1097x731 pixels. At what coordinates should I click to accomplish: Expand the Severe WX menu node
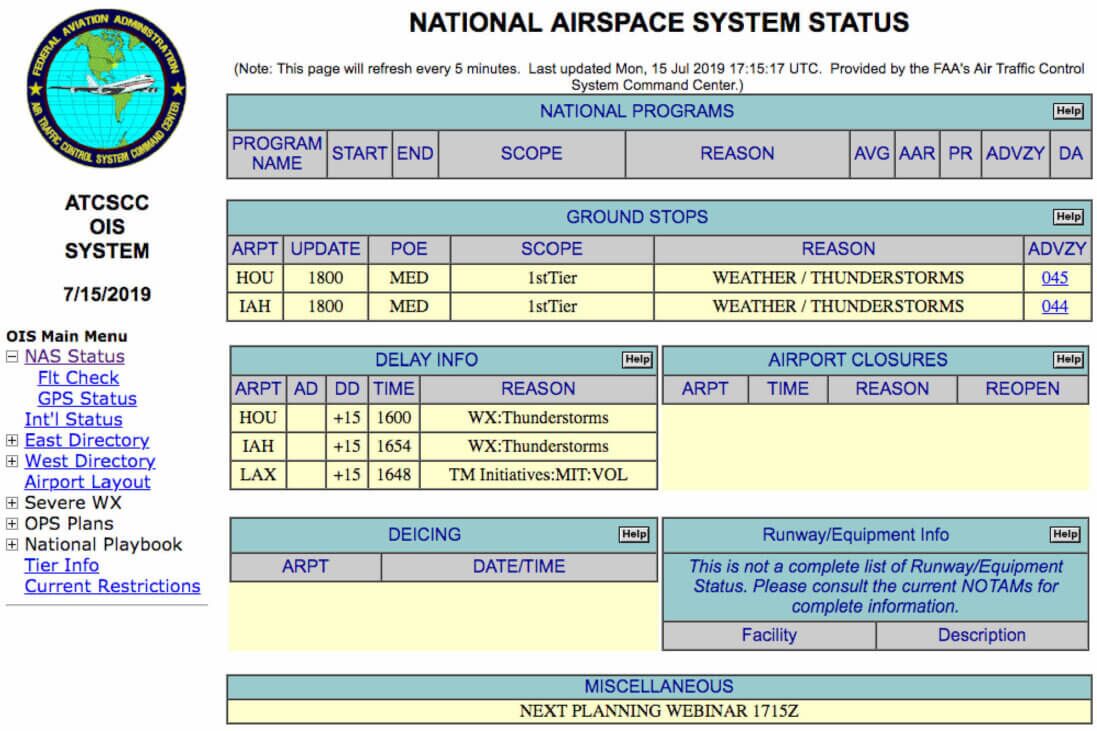[12, 503]
